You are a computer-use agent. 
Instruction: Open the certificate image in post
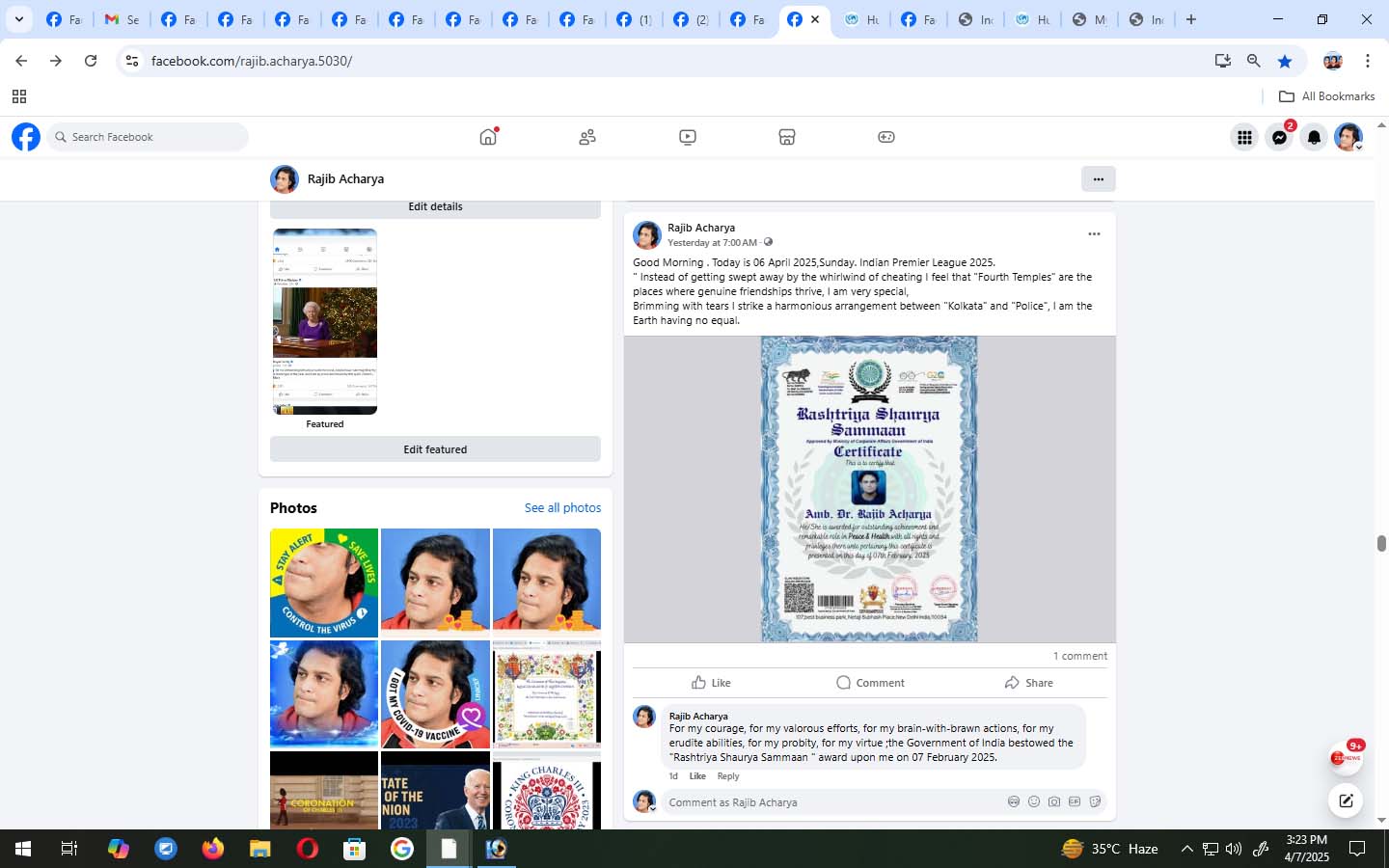click(x=869, y=489)
